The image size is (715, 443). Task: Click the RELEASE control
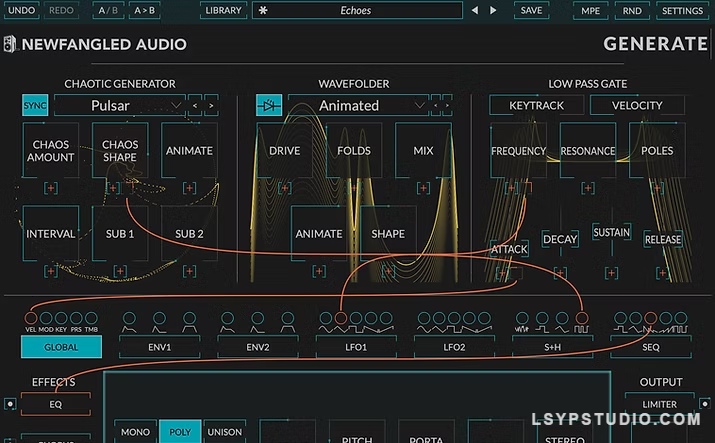click(663, 239)
